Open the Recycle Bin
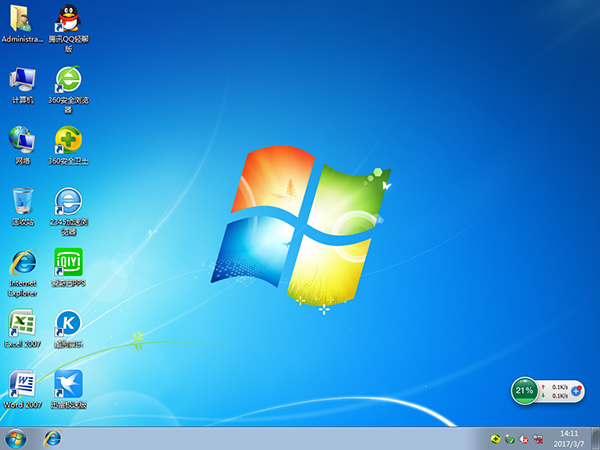Viewport: 600px width, 450px height. coord(22,200)
